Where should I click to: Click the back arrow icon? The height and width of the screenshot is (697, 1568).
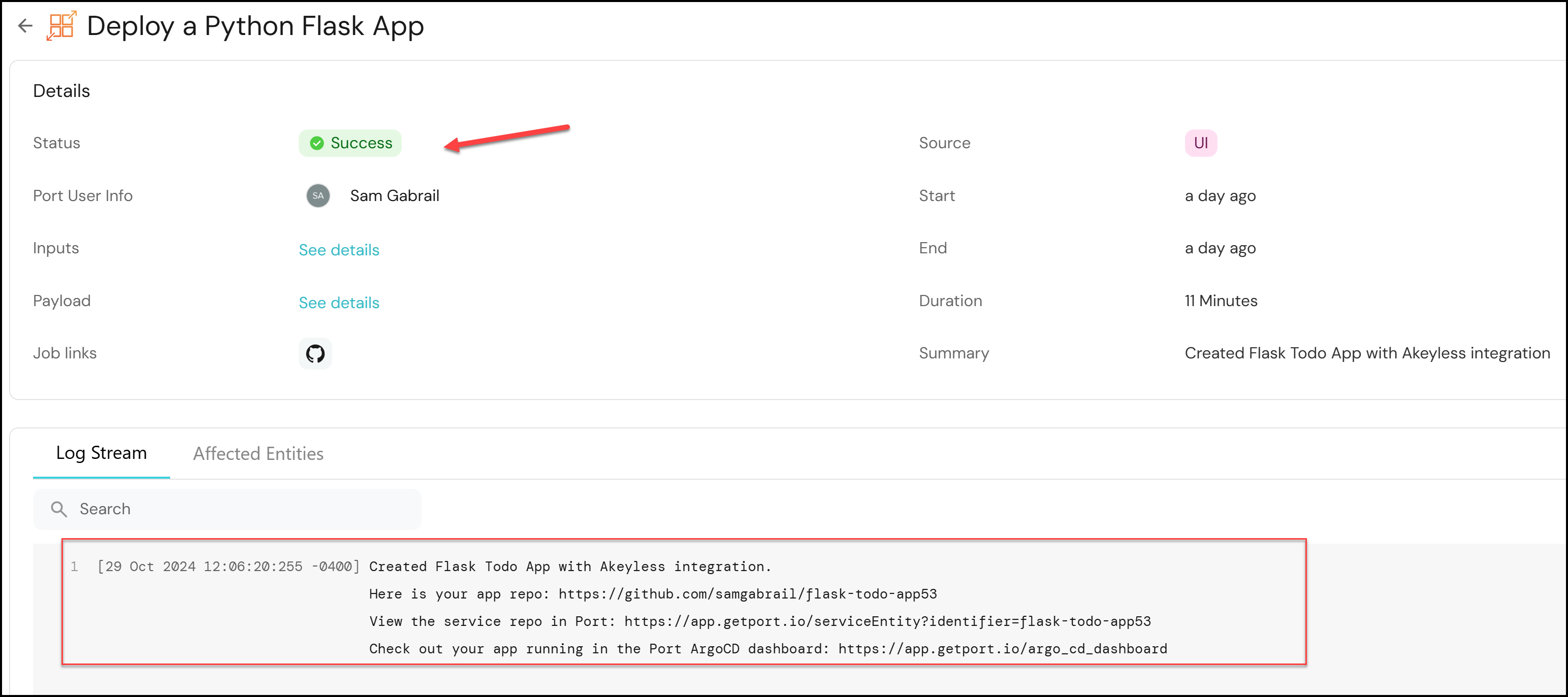point(25,25)
